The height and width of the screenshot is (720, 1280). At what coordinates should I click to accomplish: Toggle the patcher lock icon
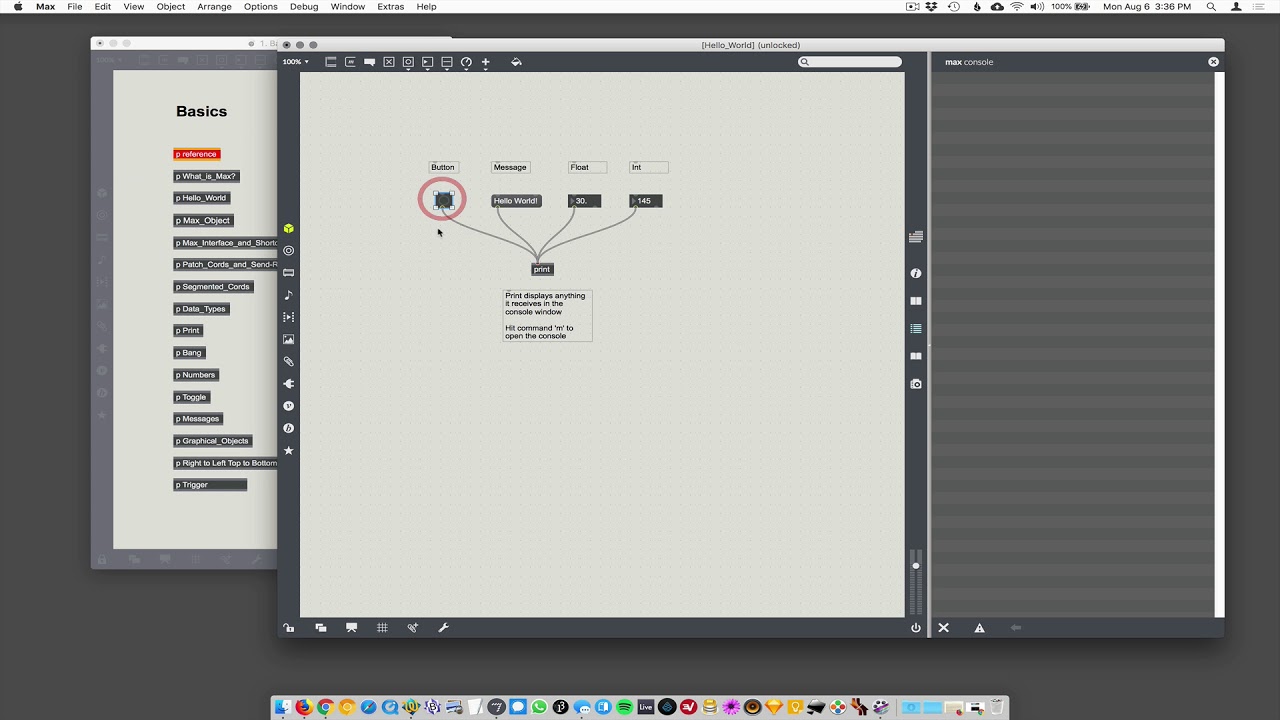(289, 628)
